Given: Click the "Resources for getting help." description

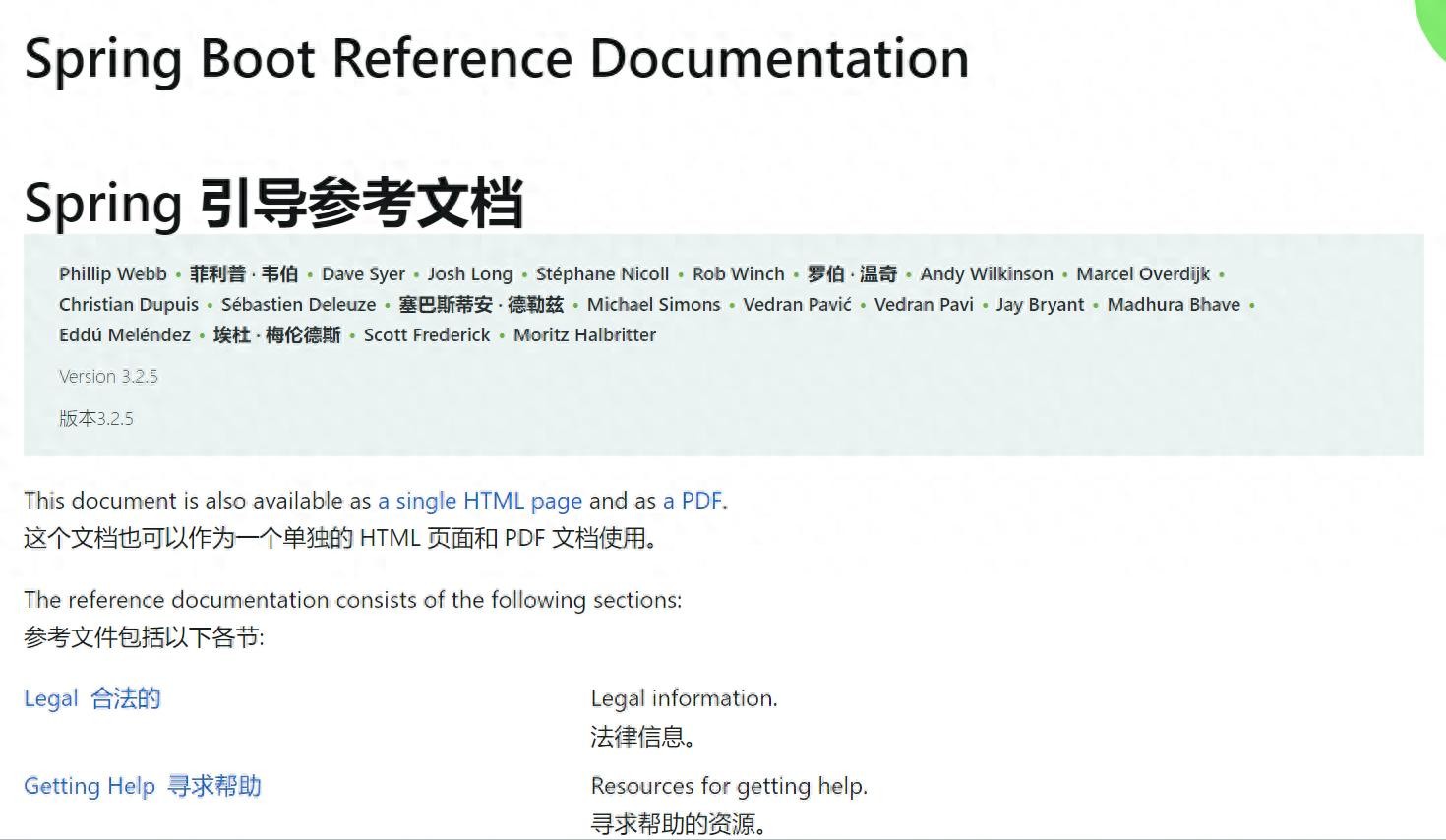Looking at the screenshot, I should click(729, 786).
